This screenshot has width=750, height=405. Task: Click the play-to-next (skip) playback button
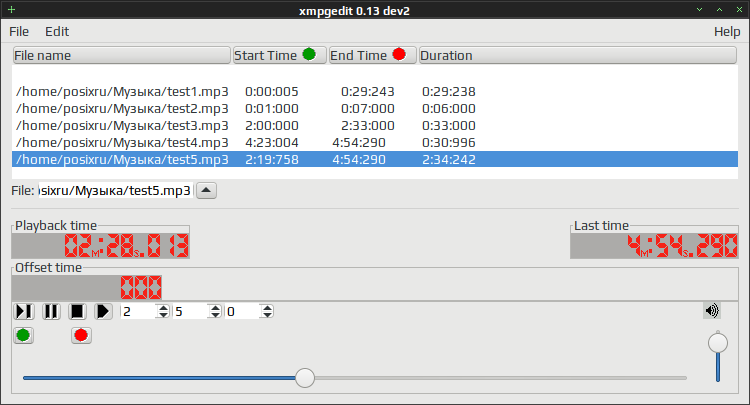[23, 312]
